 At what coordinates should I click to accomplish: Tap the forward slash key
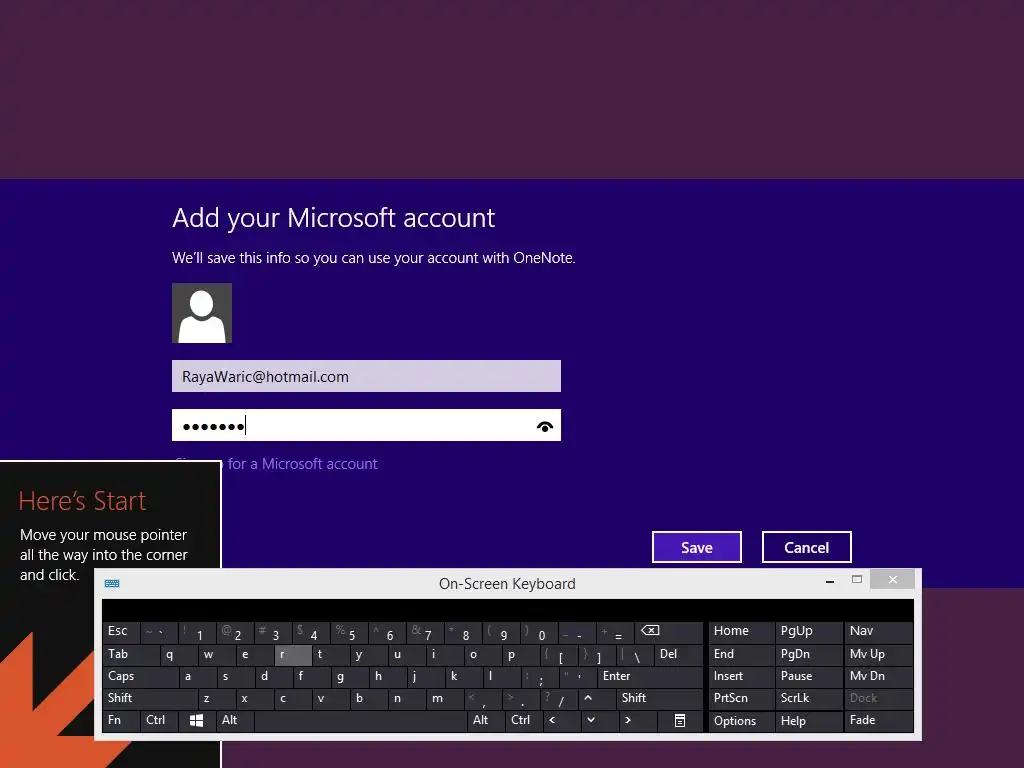point(558,699)
